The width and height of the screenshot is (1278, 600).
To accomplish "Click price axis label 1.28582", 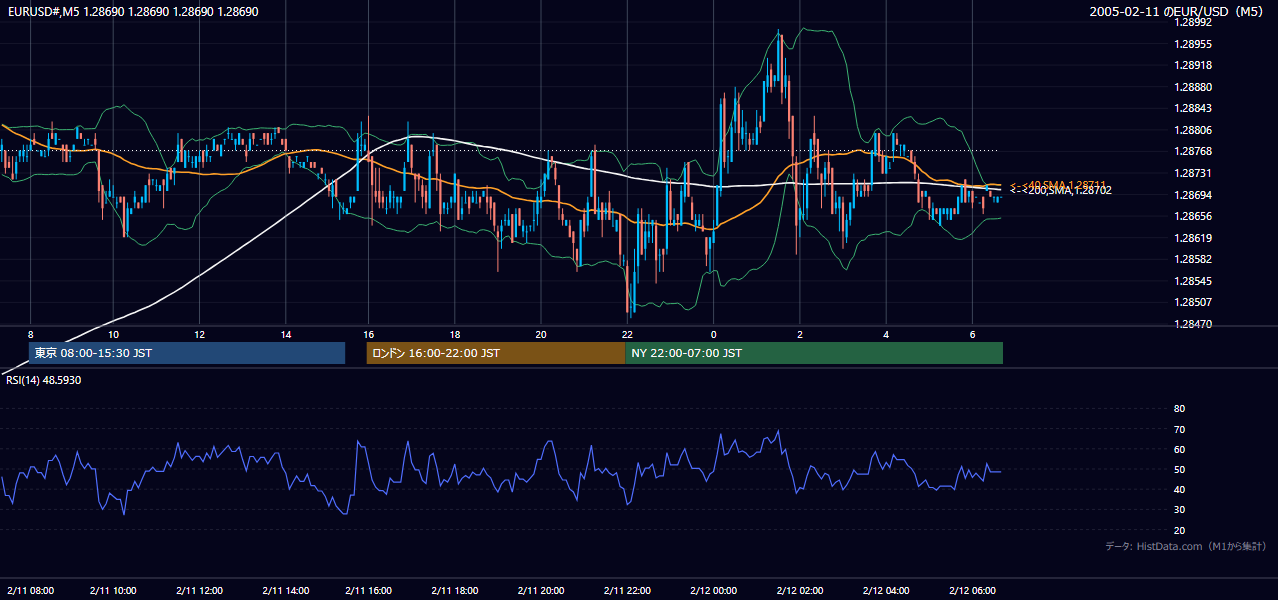I will coord(1193,260).
